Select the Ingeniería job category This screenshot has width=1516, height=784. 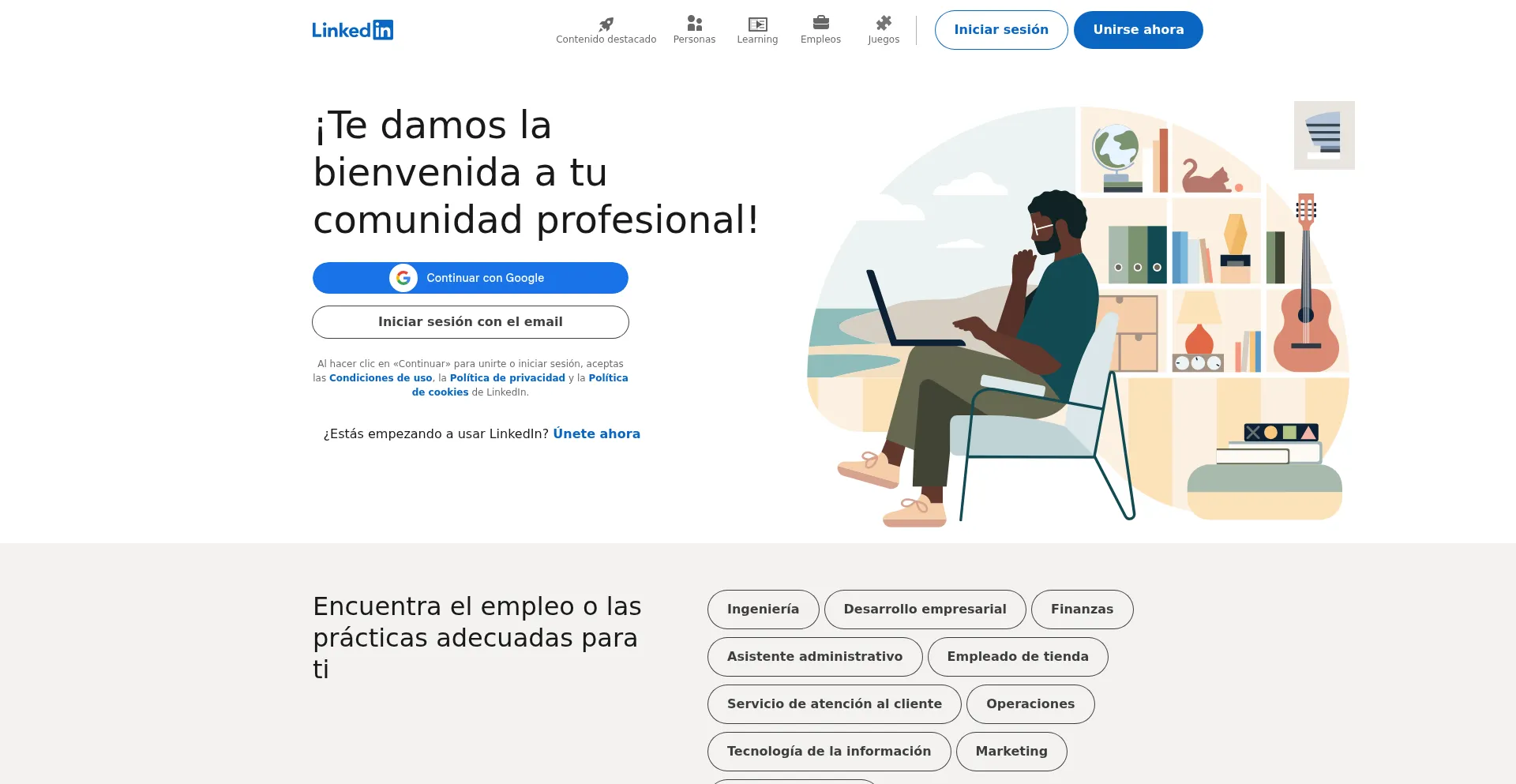pyautogui.click(x=763, y=610)
